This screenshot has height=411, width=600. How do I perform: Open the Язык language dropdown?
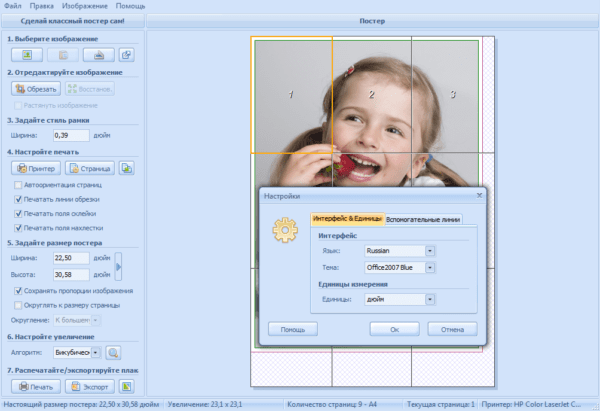[430, 251]
